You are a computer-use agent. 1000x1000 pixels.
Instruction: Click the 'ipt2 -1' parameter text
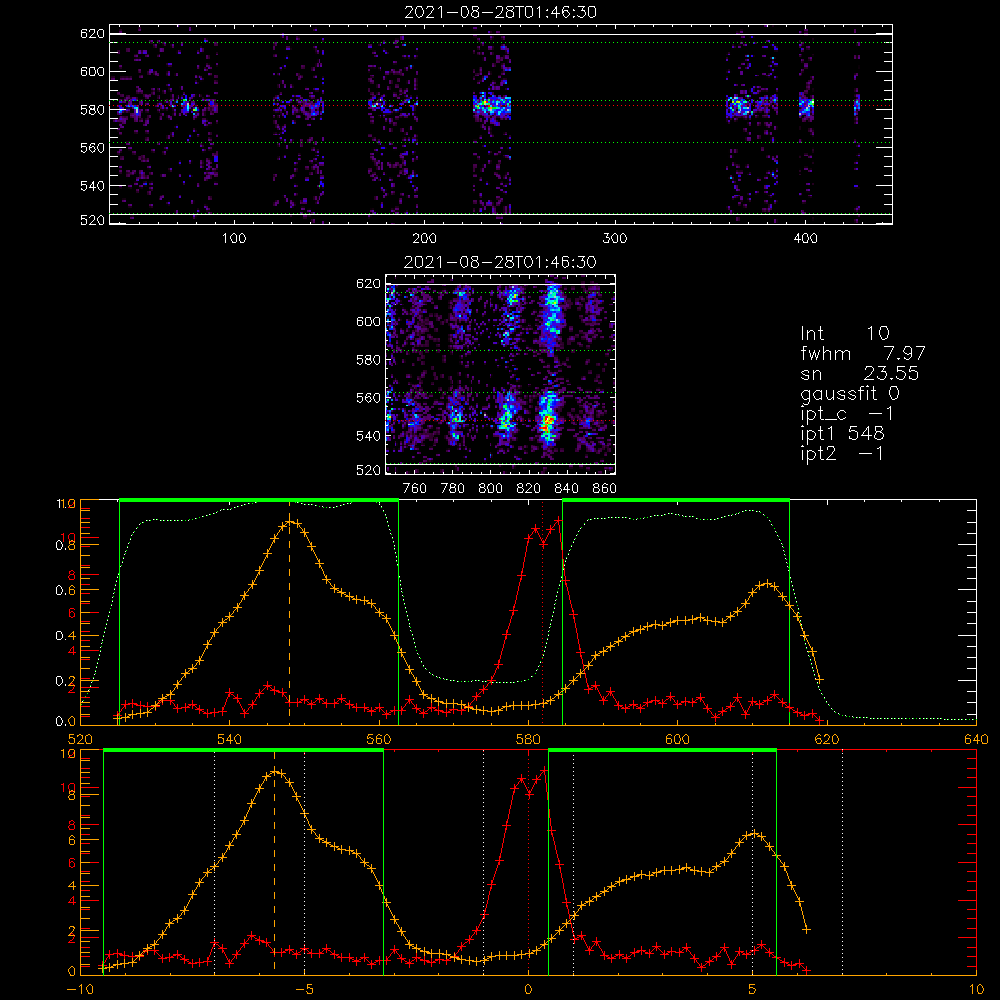click(842, 453)
